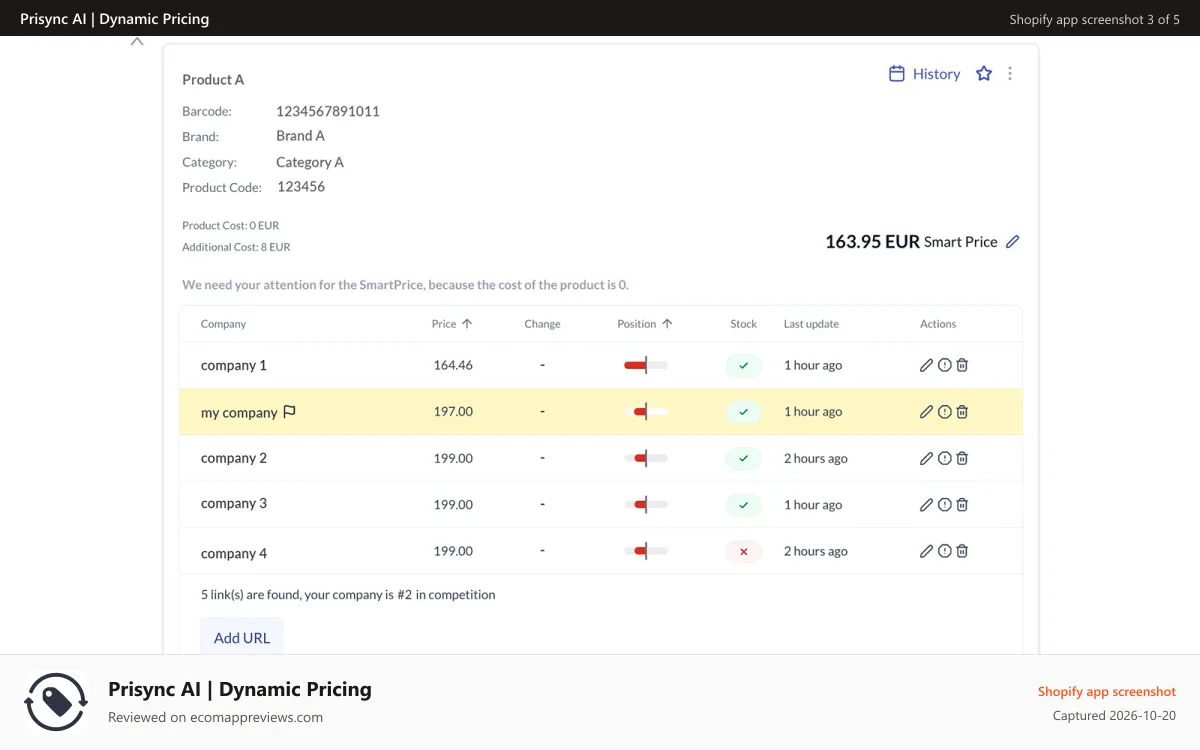Viewport: 1200px width, 750px height.
Task: Click position bar for company 1
Action: [645, 366]
